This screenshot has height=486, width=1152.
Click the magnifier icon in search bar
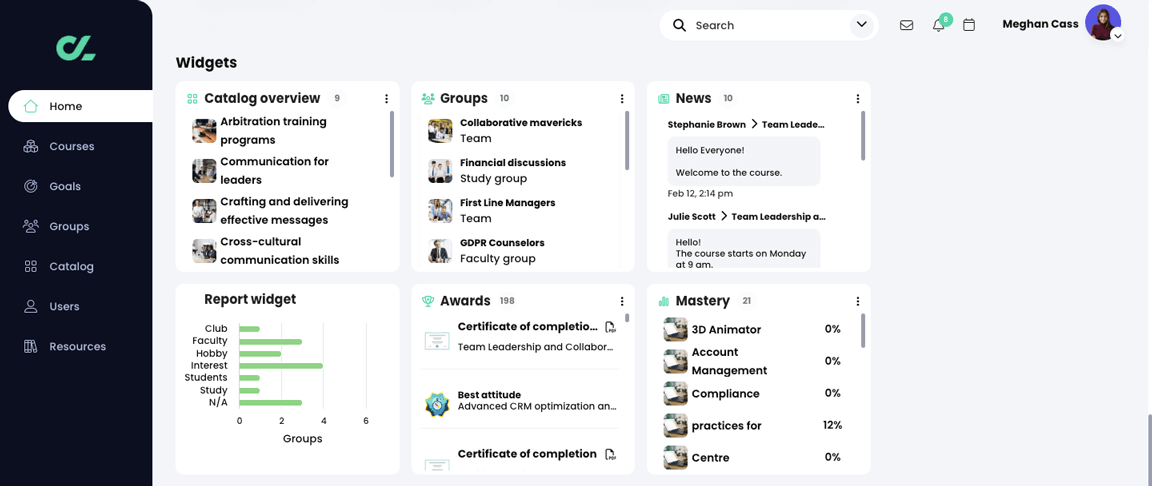click(x=680, y=25)
